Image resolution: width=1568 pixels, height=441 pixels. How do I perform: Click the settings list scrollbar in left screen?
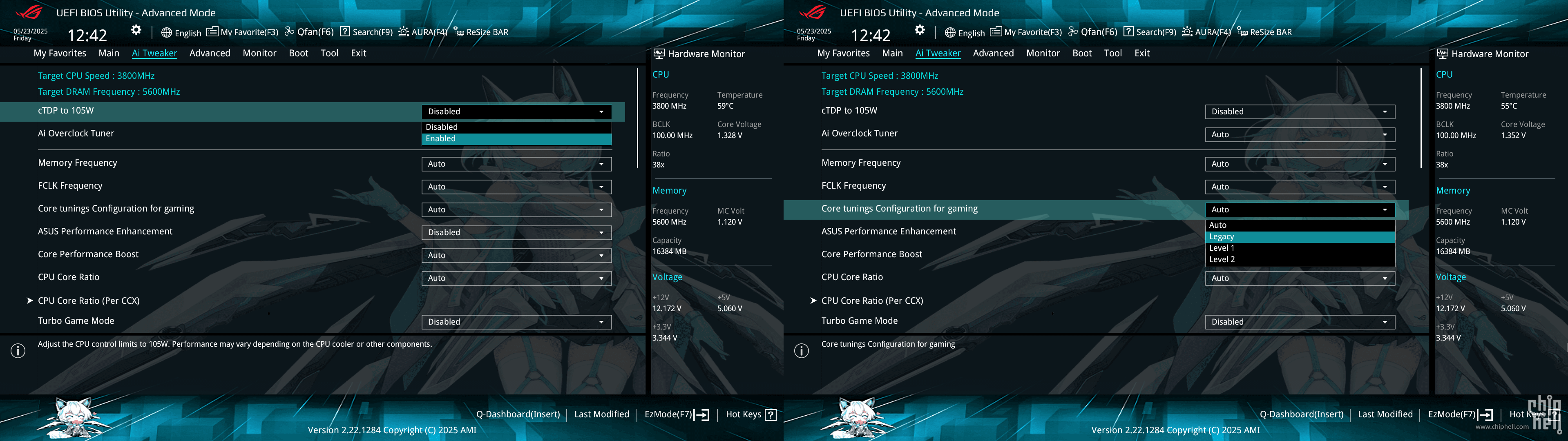click(x=637, y=118)
